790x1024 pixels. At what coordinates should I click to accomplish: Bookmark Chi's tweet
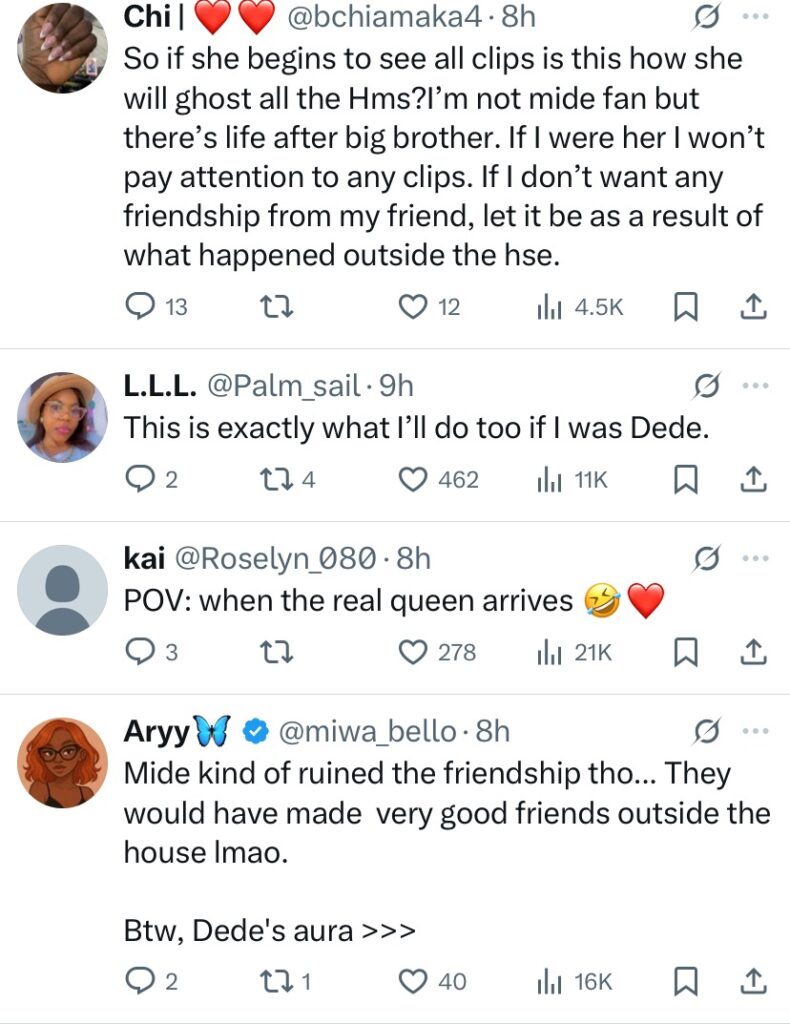tap(685, 307)
